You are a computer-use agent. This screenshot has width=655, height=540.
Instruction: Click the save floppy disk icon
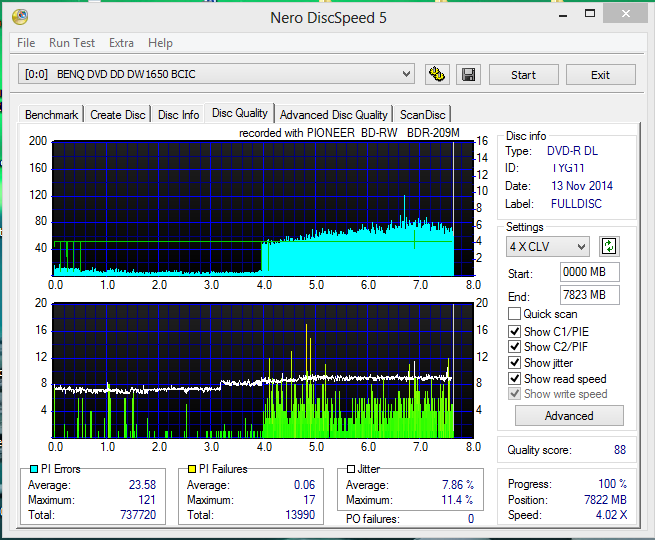pyautogui.click(x=468, y=75)
